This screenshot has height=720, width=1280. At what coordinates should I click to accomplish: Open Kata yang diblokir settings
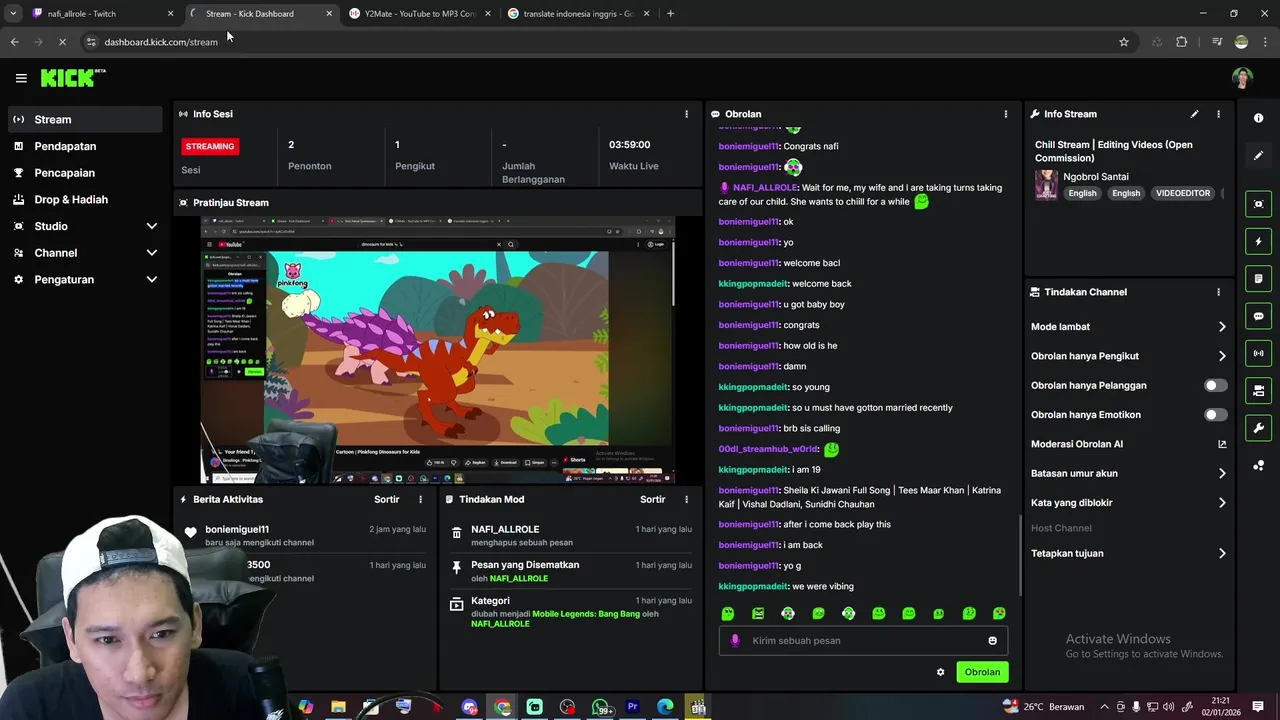coord(1129,503)
